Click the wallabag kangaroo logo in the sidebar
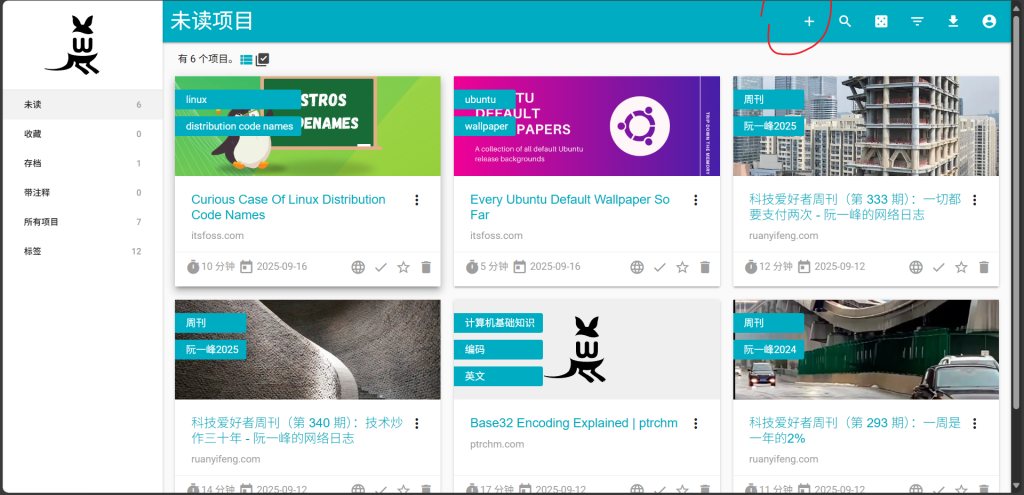The width and height of the screenshot is (1024, 495). 72,45
